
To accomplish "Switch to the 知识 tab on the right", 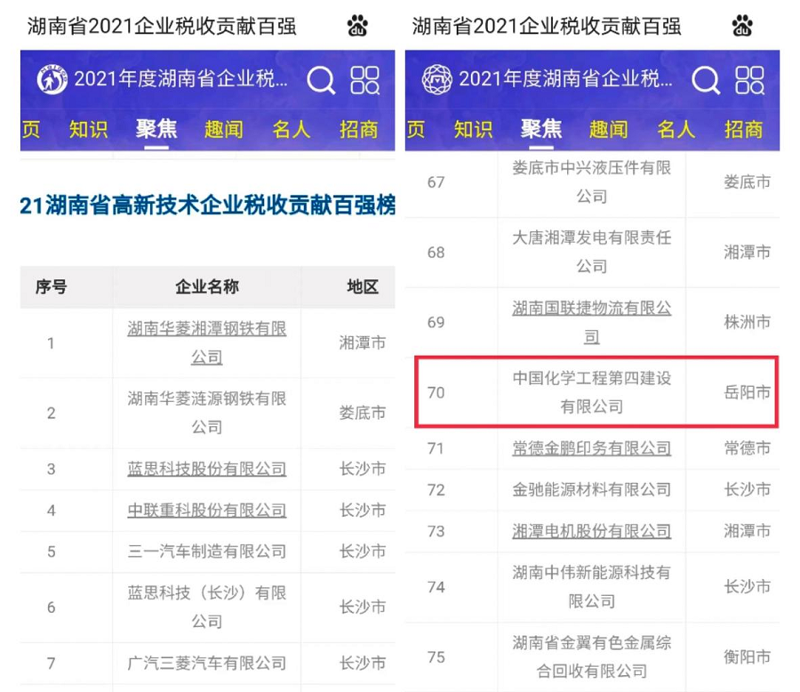I will point(472,129).
